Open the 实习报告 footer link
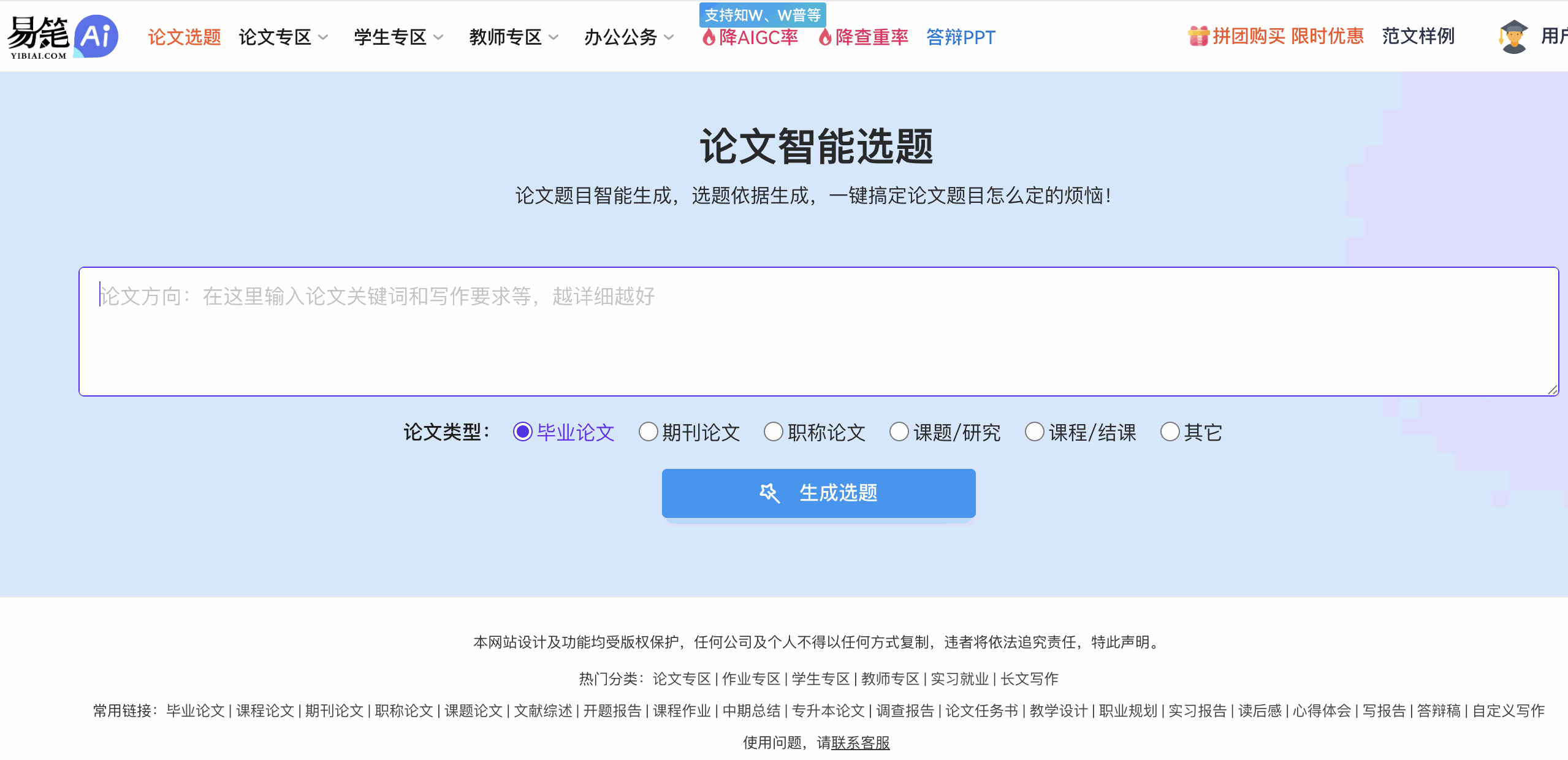This screenshot has height=760, width=1568. (1198, 711)
